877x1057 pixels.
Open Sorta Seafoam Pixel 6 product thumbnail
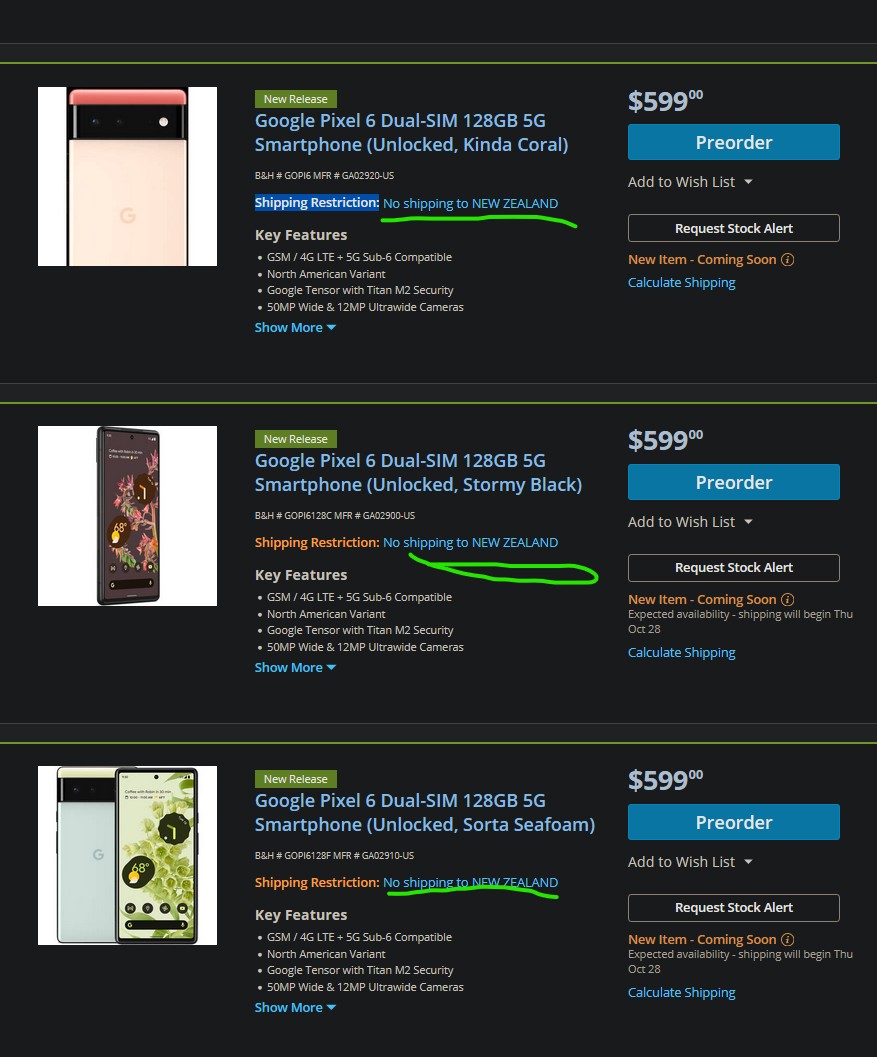(127, 855)
